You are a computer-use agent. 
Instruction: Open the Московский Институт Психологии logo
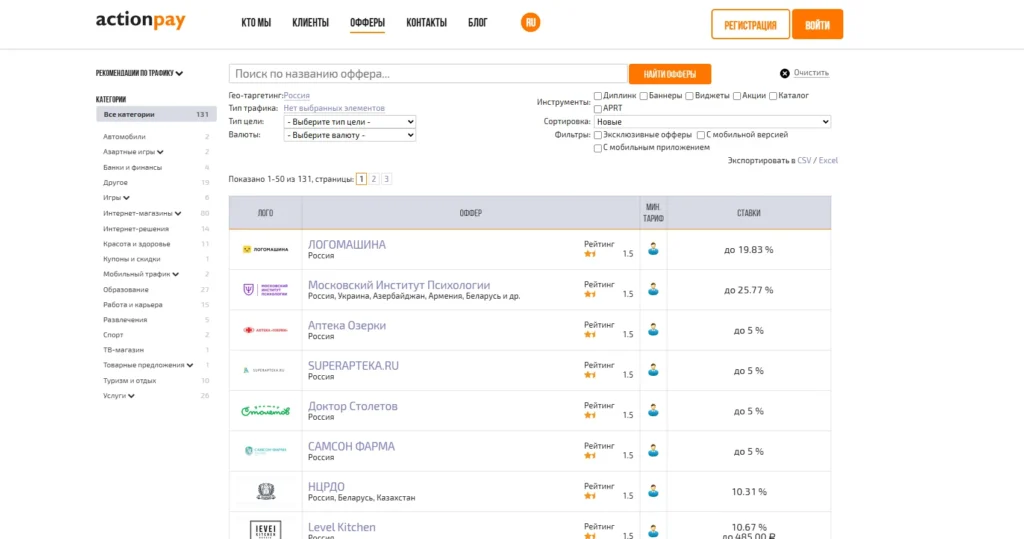click(x=265, y=289)
